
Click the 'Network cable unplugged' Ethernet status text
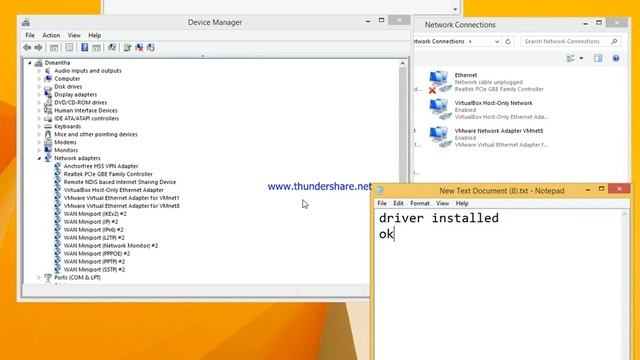[488, 82]
